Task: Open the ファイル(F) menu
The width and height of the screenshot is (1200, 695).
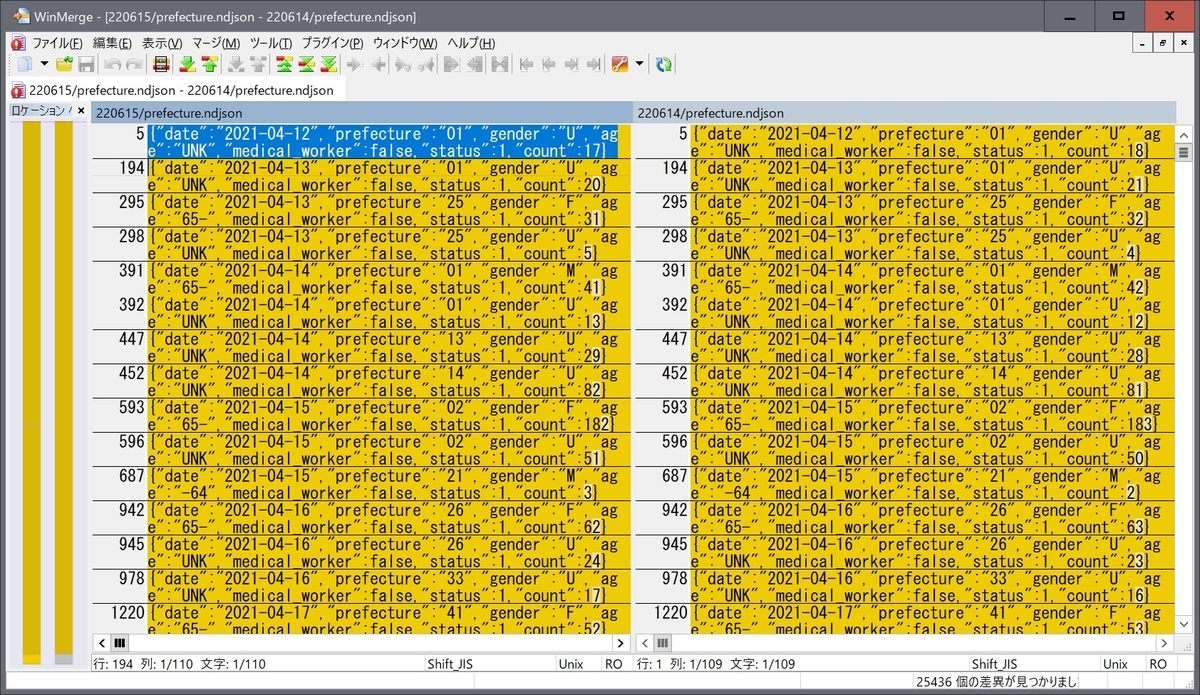Action: (57, 43)
